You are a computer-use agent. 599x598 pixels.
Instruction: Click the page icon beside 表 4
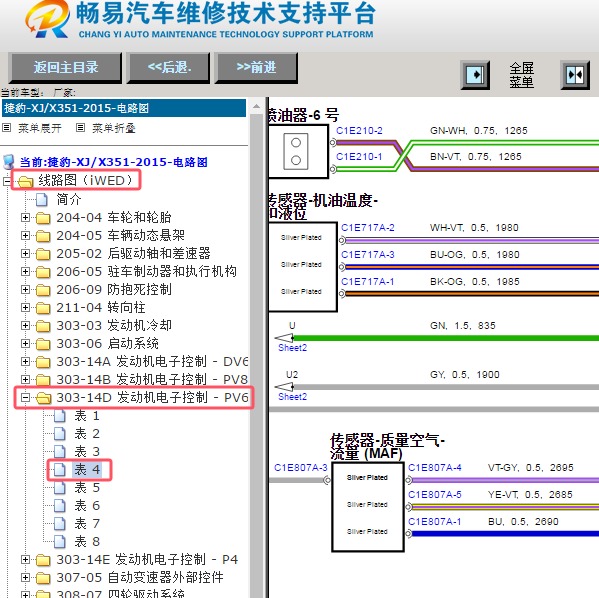click(x=60, y=469)
